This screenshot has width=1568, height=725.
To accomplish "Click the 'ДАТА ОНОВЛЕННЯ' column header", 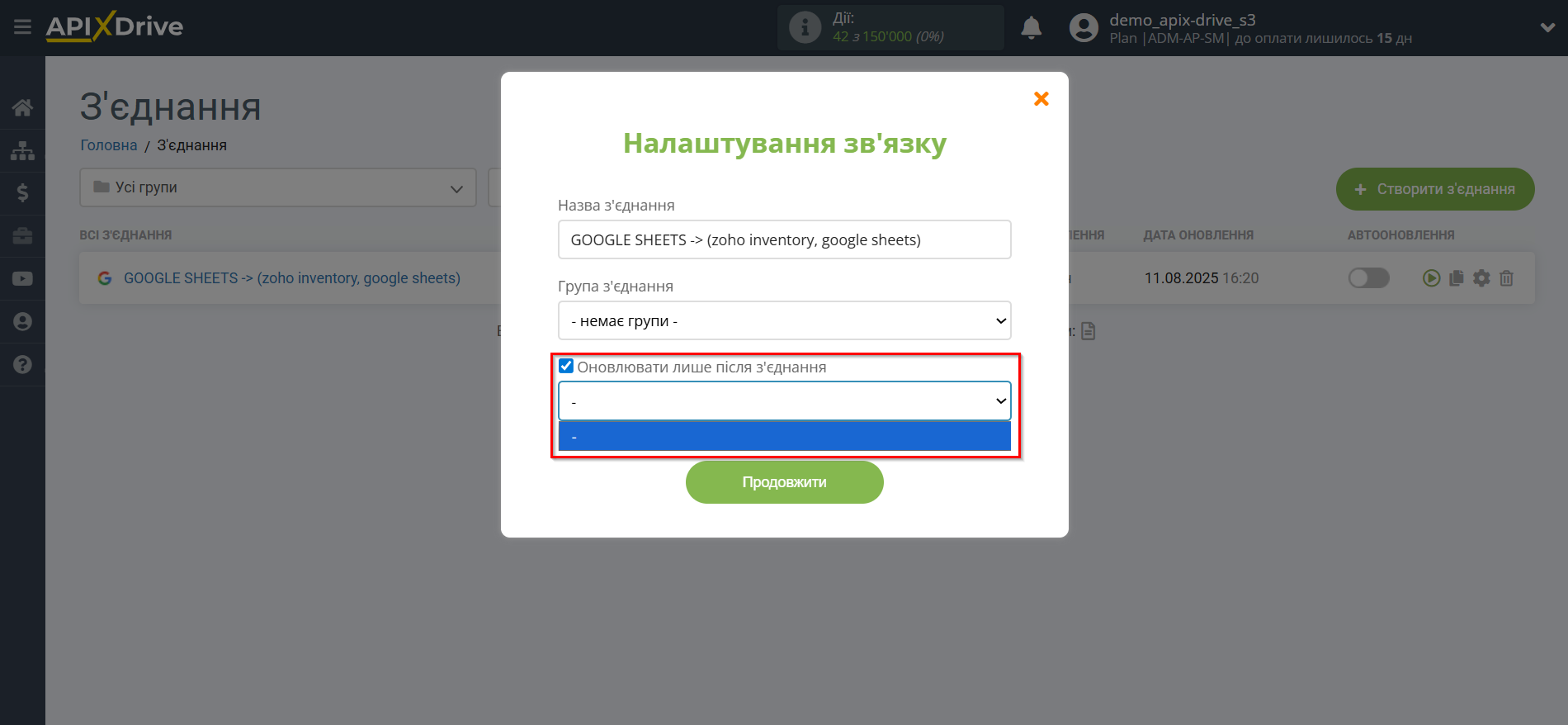I will pos(1198,235).
